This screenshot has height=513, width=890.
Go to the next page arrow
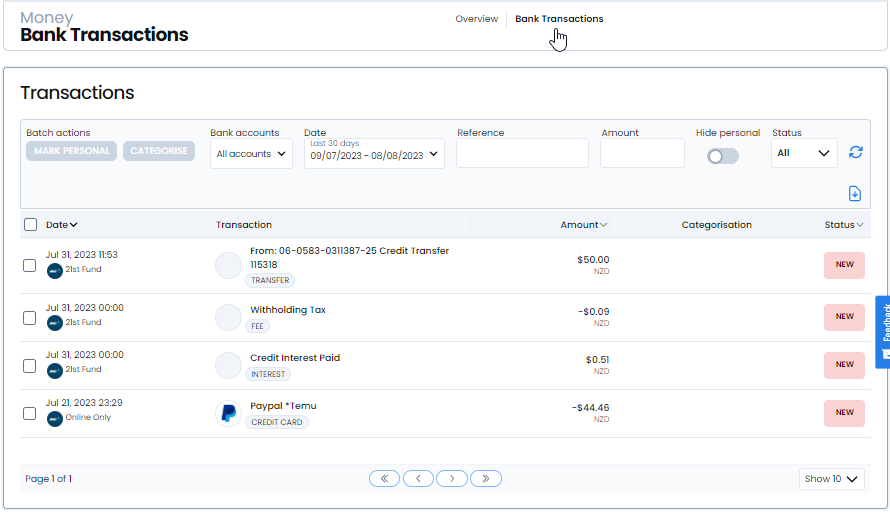point(452,478)
